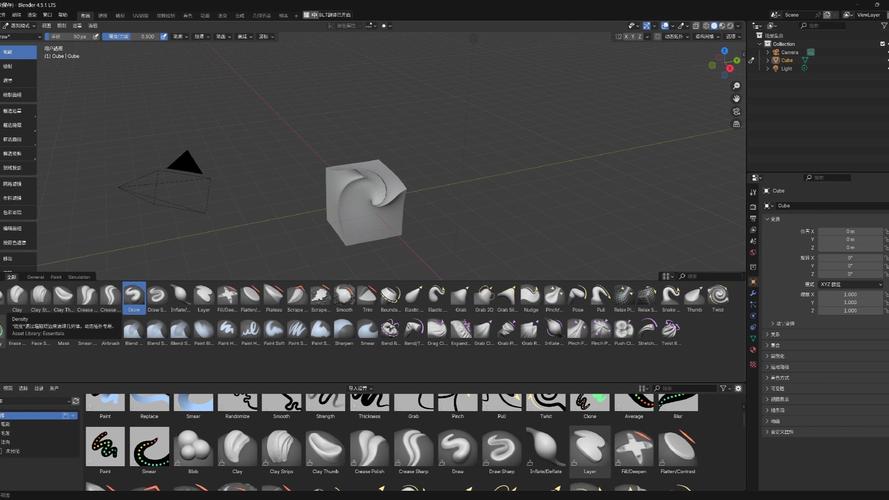
Task: Open the Render properties tab icon
Action: coord(753,207)
